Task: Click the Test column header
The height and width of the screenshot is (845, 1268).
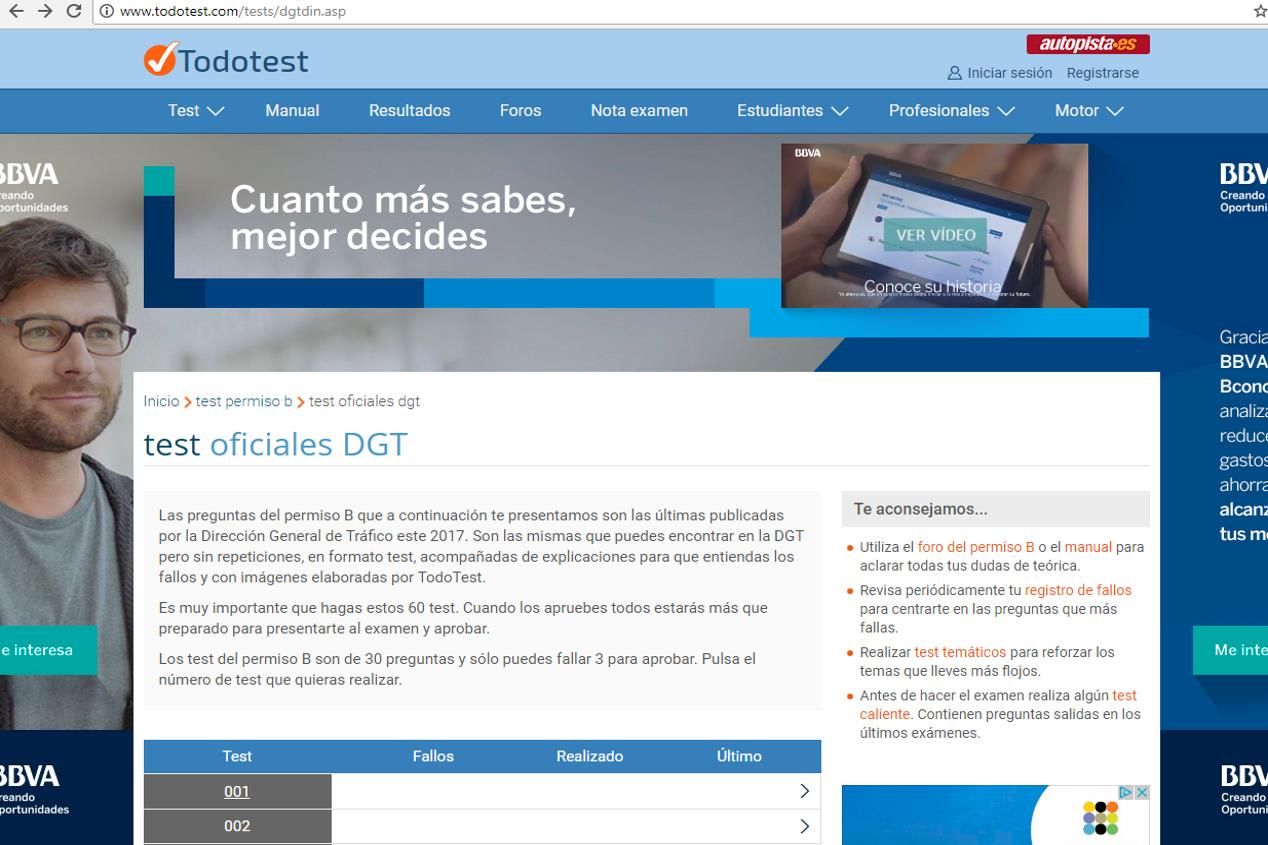Action: 237,756
